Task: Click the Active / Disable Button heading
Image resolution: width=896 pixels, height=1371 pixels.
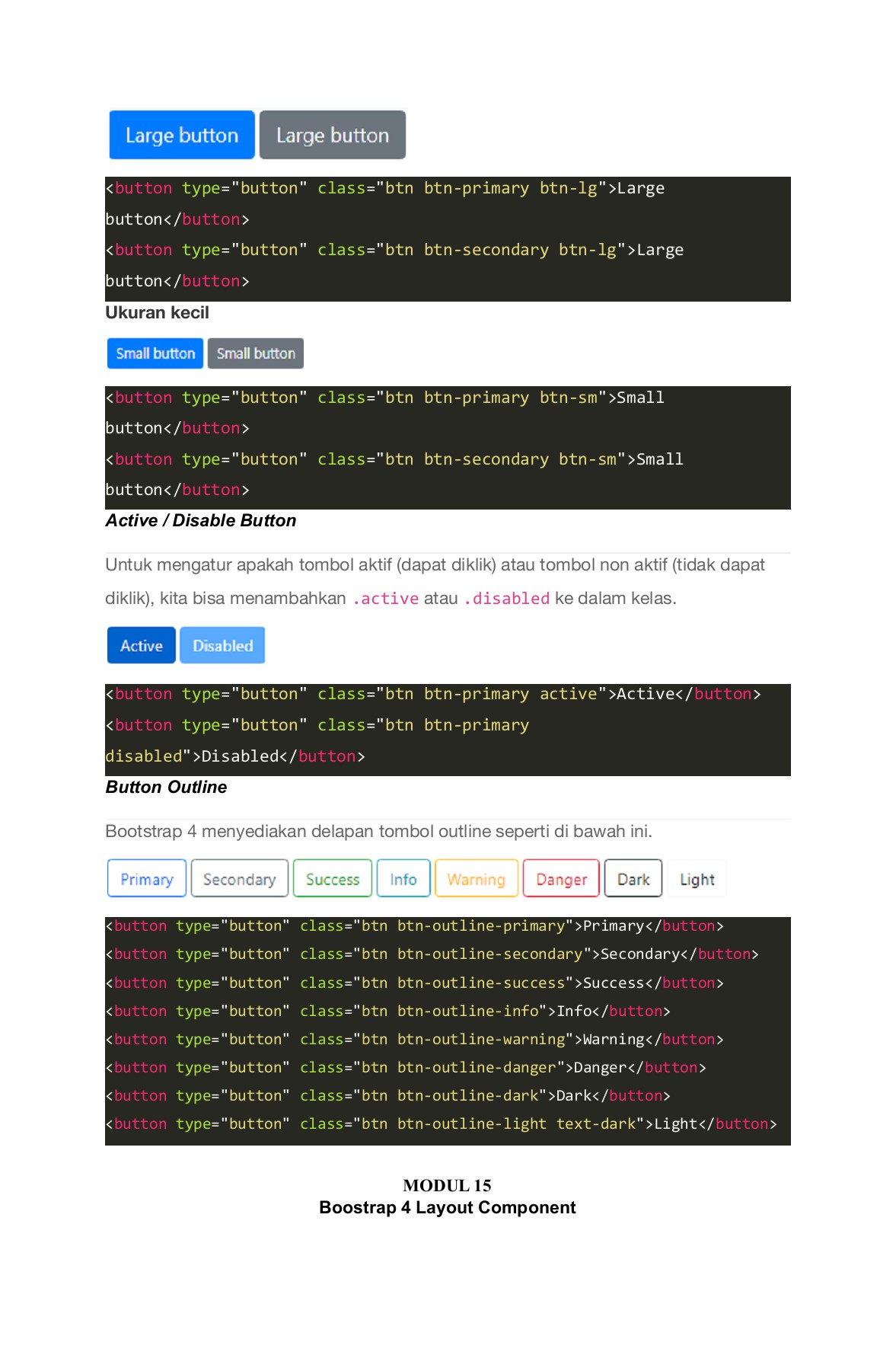Action: [x=201, y=520]
